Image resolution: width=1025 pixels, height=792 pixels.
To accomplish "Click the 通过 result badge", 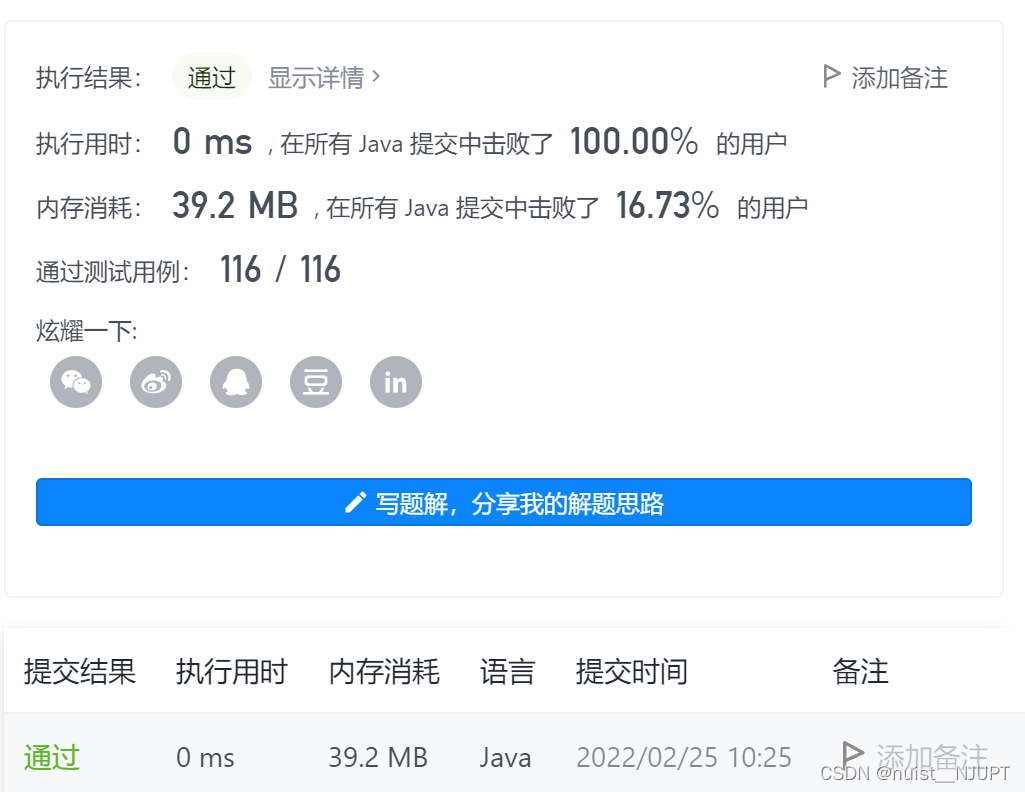I will pos(211,76).
